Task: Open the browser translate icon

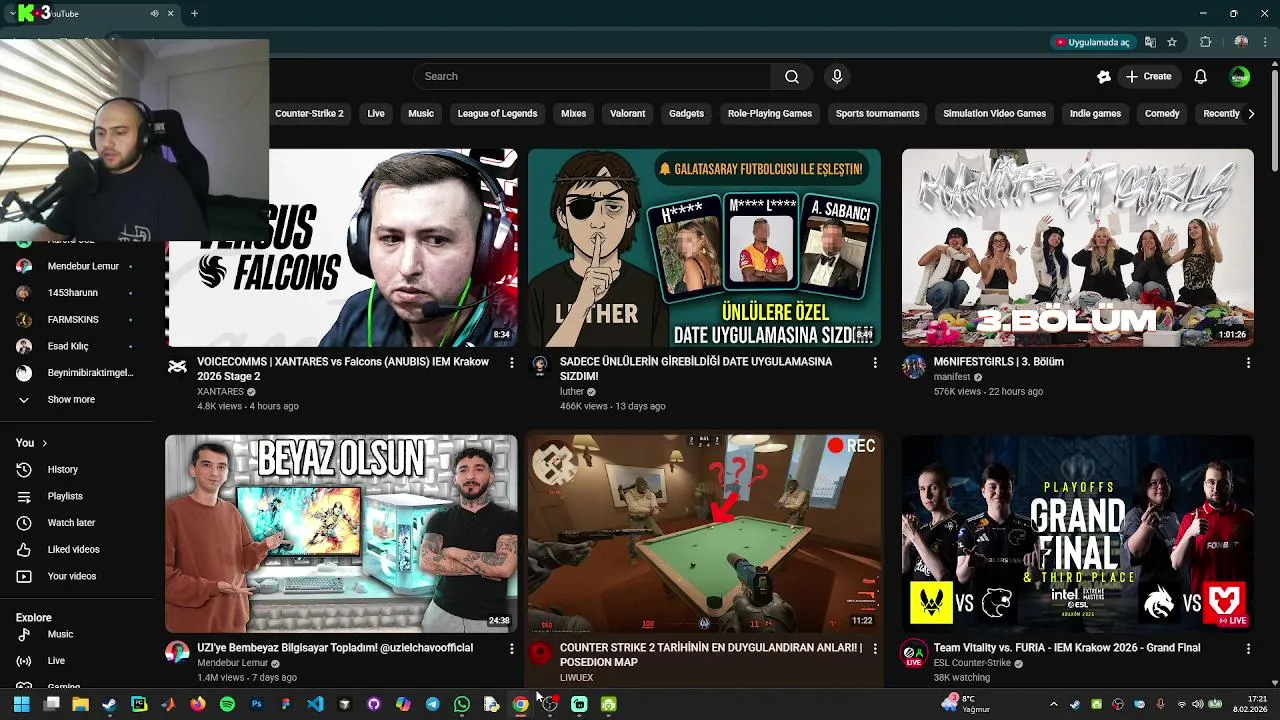Action: [x=1150, y=42]
